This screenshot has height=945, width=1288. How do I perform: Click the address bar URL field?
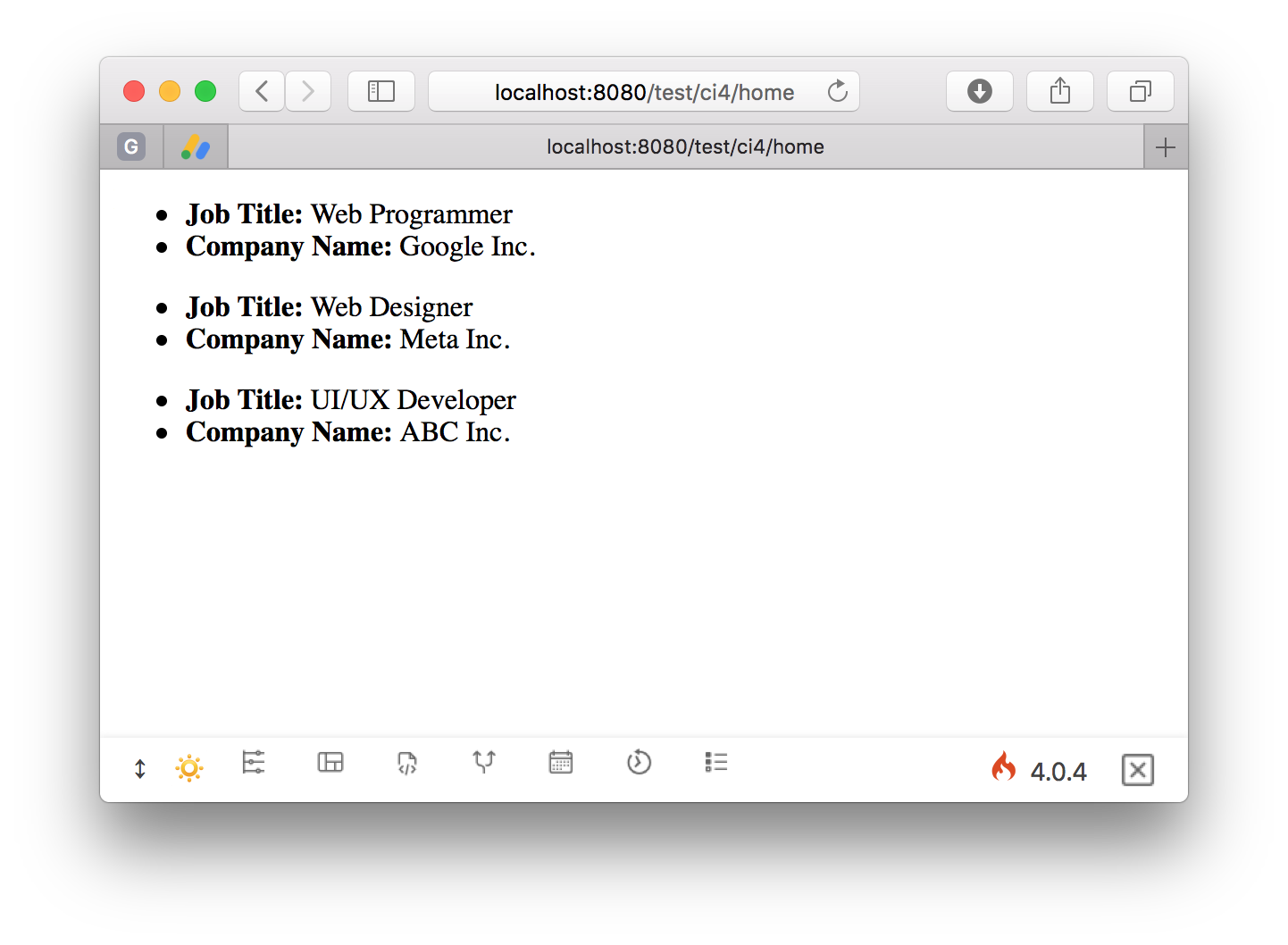644,91
